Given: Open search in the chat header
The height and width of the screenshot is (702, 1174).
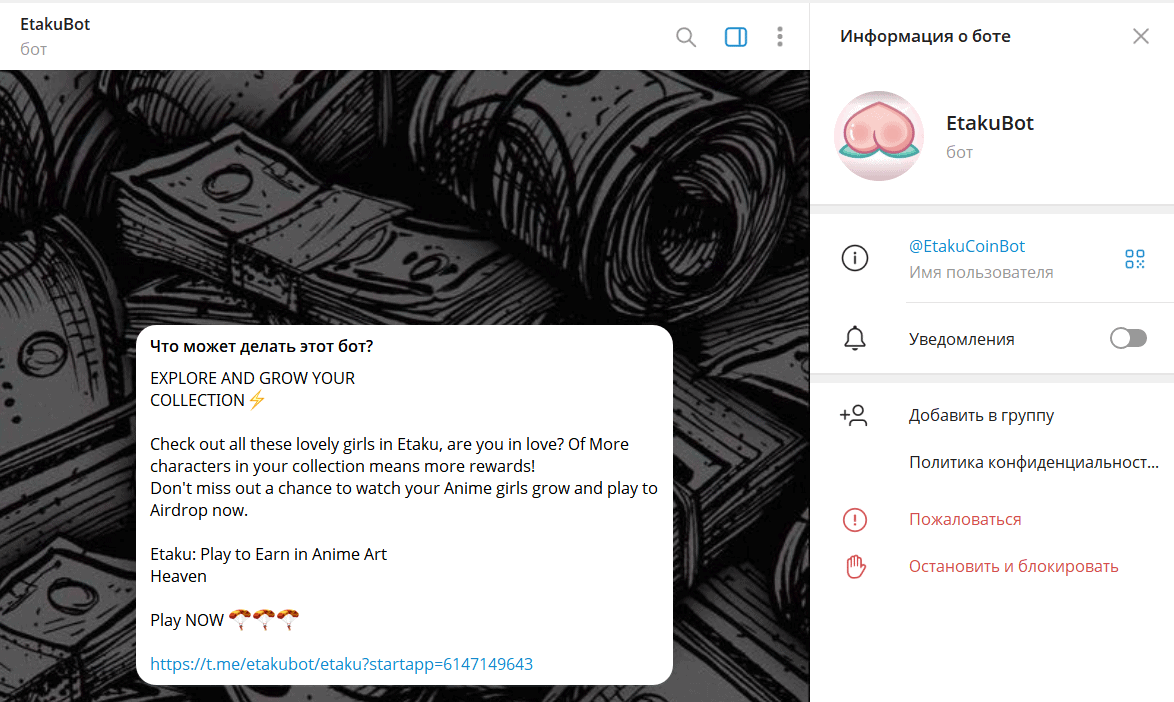Looking at the screenshot, I should click(x=686, y=37).
